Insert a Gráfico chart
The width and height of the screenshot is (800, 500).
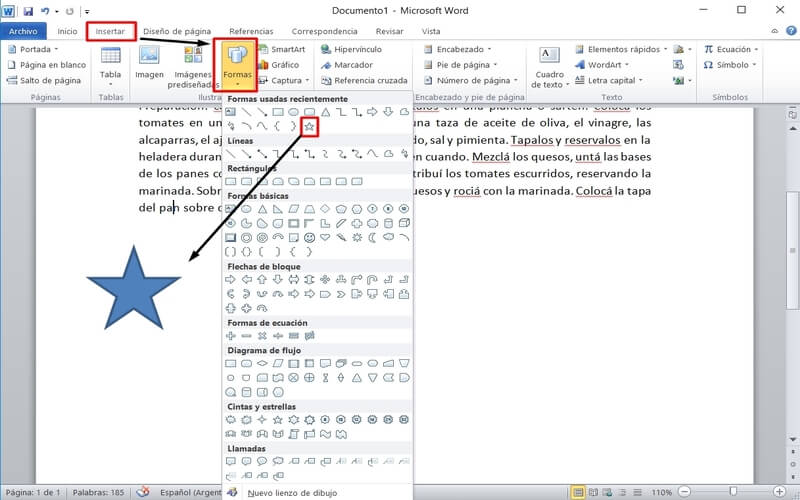tap(279, 65)
